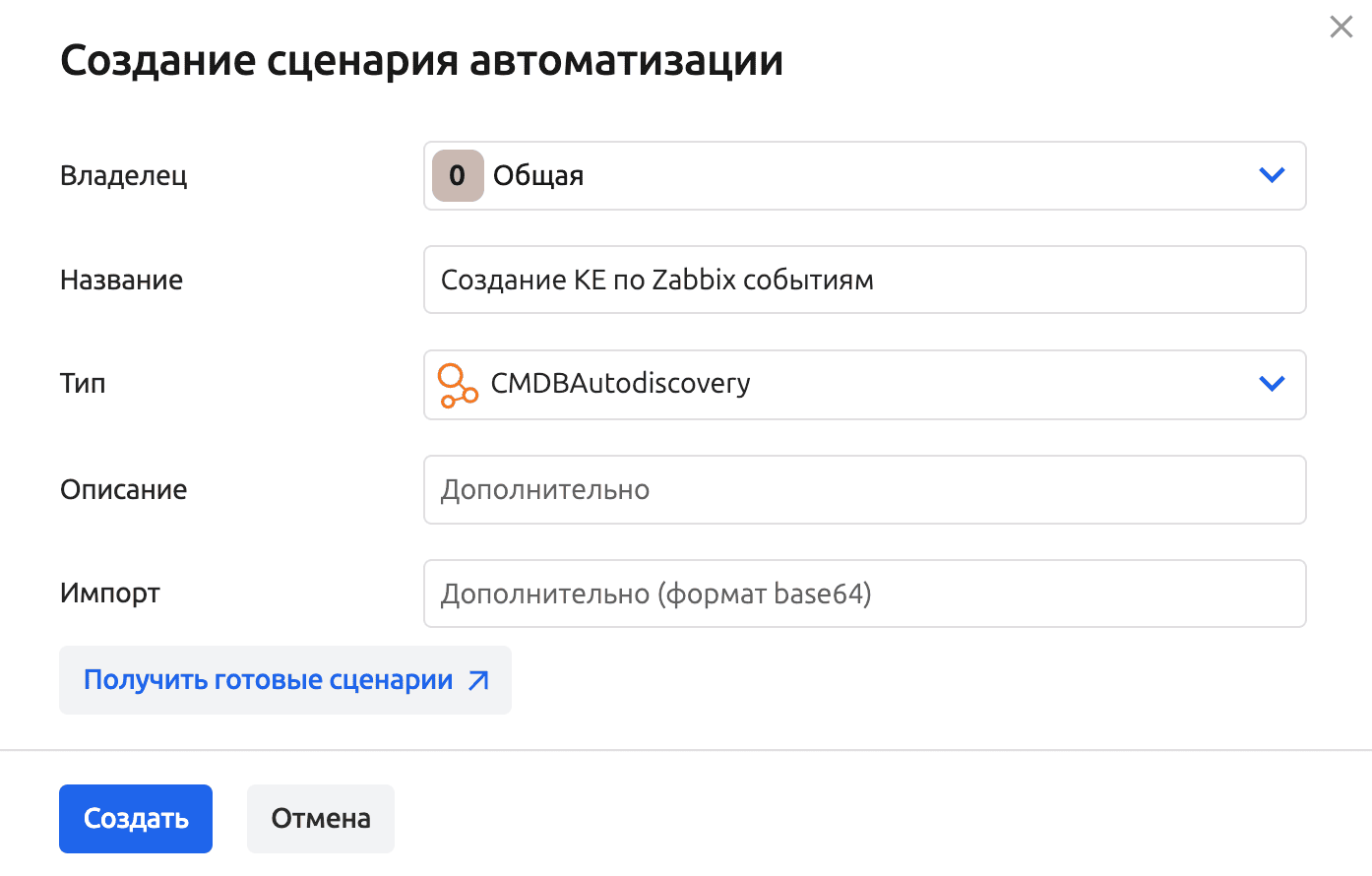The height and width of the screenshot is (876, 1372).
Task: Click the "Тип" field label
Action: point(83,384)
